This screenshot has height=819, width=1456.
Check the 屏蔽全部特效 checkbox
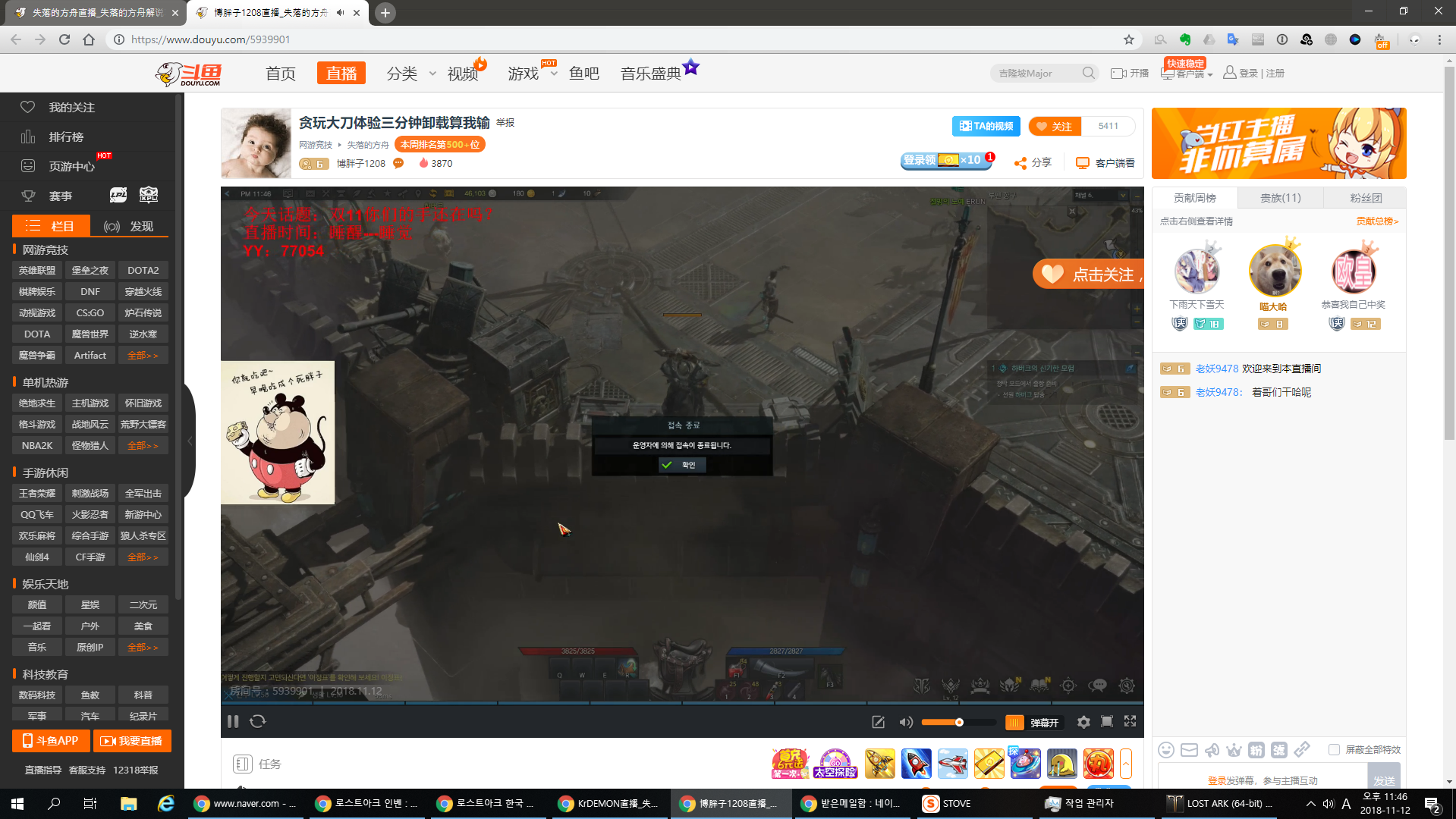1334,750
